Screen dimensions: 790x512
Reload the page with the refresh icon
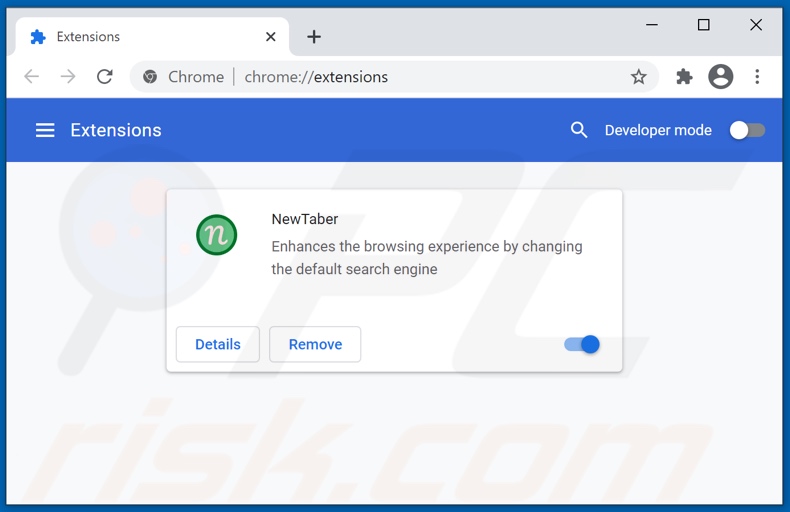tap(105, 77)
